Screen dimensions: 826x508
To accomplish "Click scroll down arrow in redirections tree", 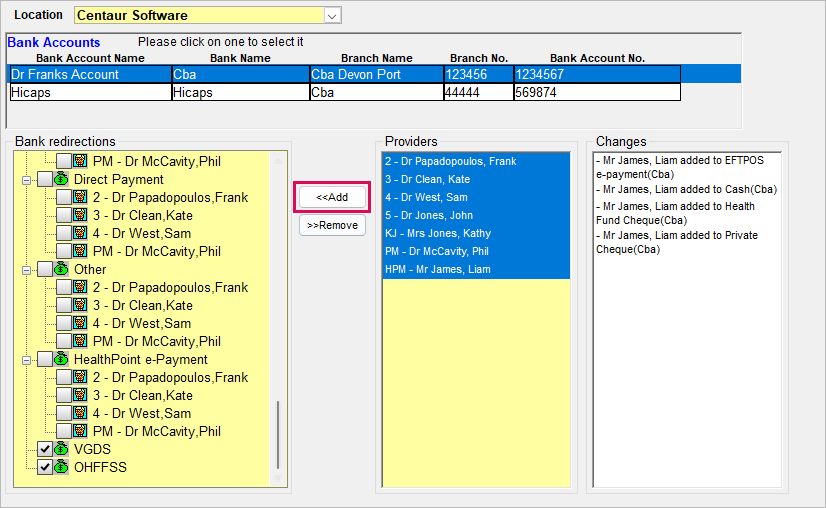I will (x=278, y=478).
